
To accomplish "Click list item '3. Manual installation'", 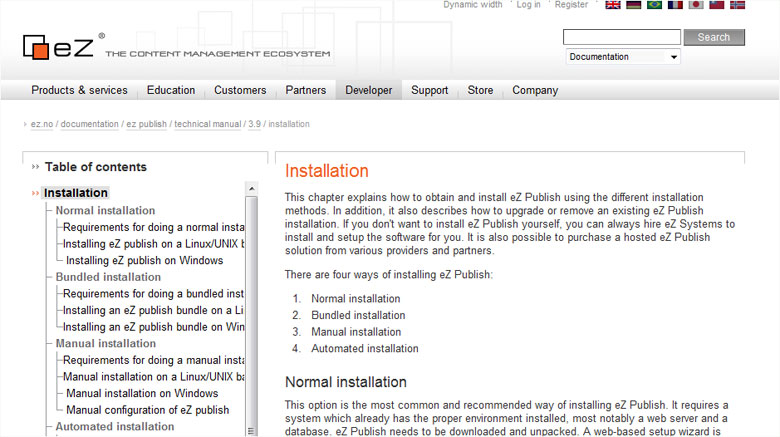I will [356, 332].
